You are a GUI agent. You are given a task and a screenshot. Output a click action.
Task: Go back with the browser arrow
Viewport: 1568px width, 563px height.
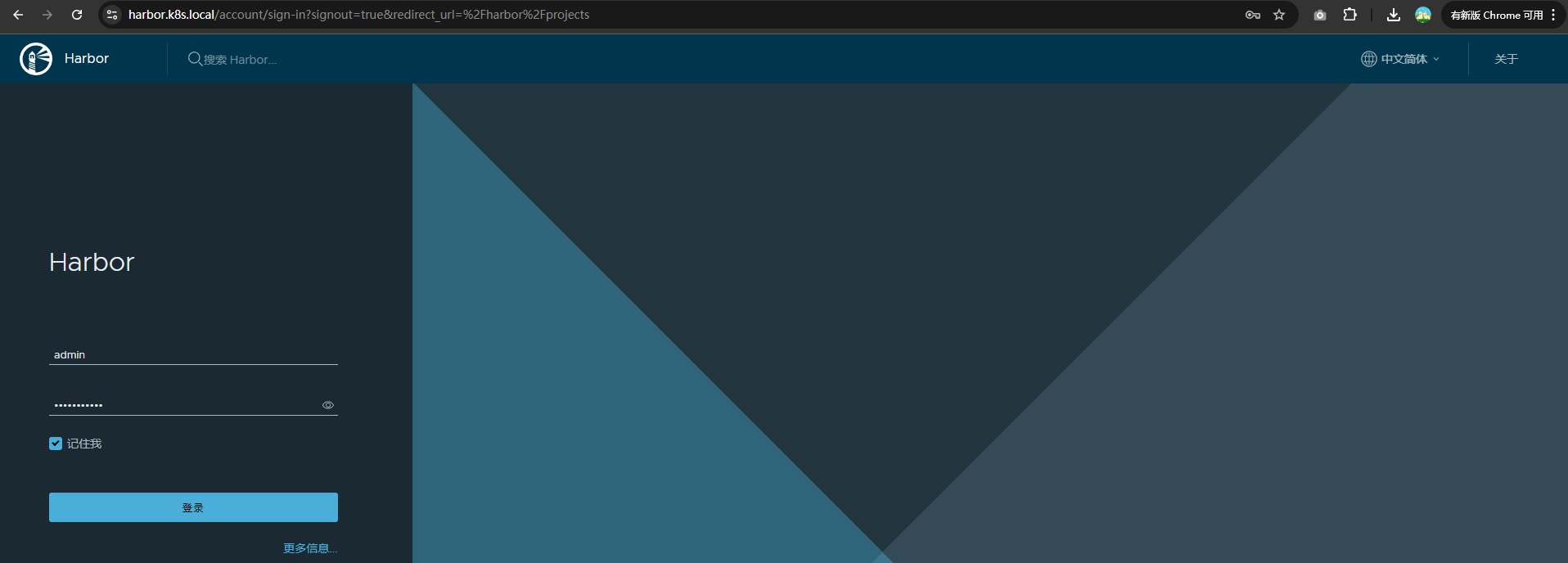click(x=18, y=15)
